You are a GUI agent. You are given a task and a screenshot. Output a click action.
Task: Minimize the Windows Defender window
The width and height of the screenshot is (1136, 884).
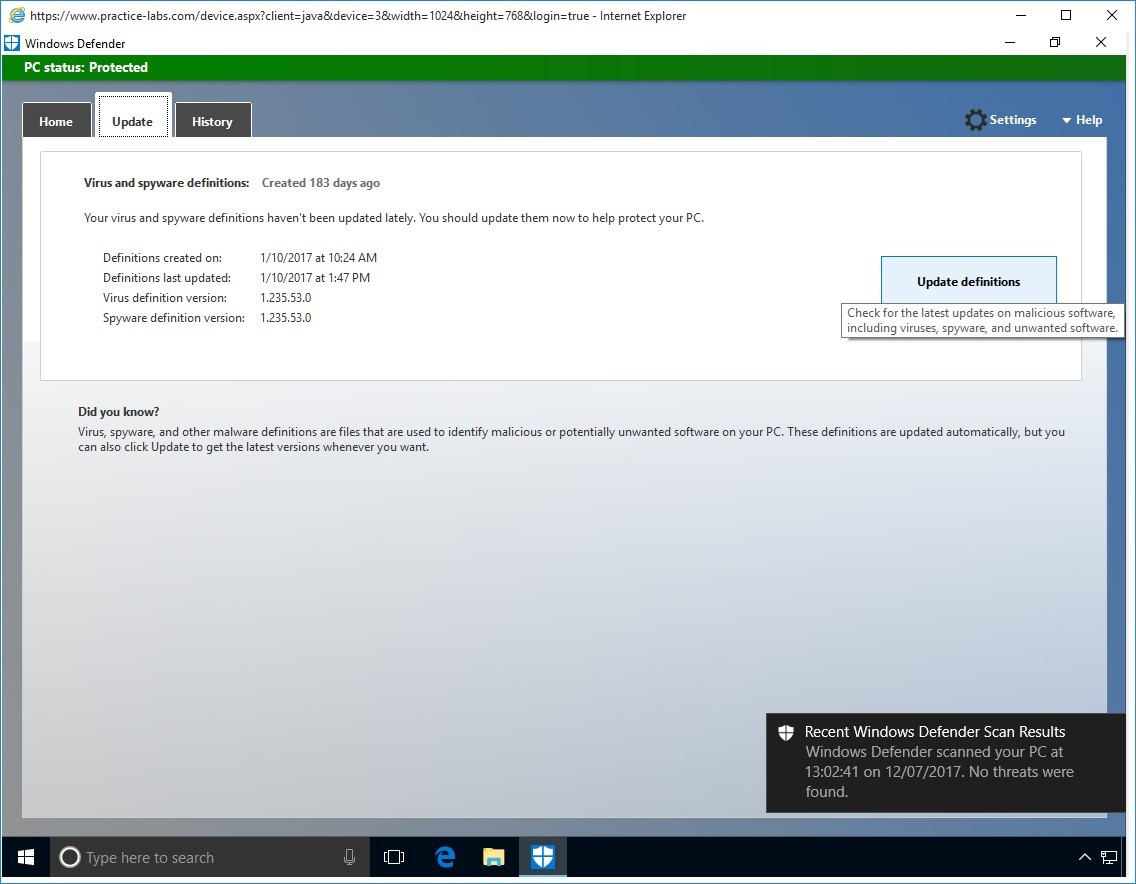click(1010, 43)
